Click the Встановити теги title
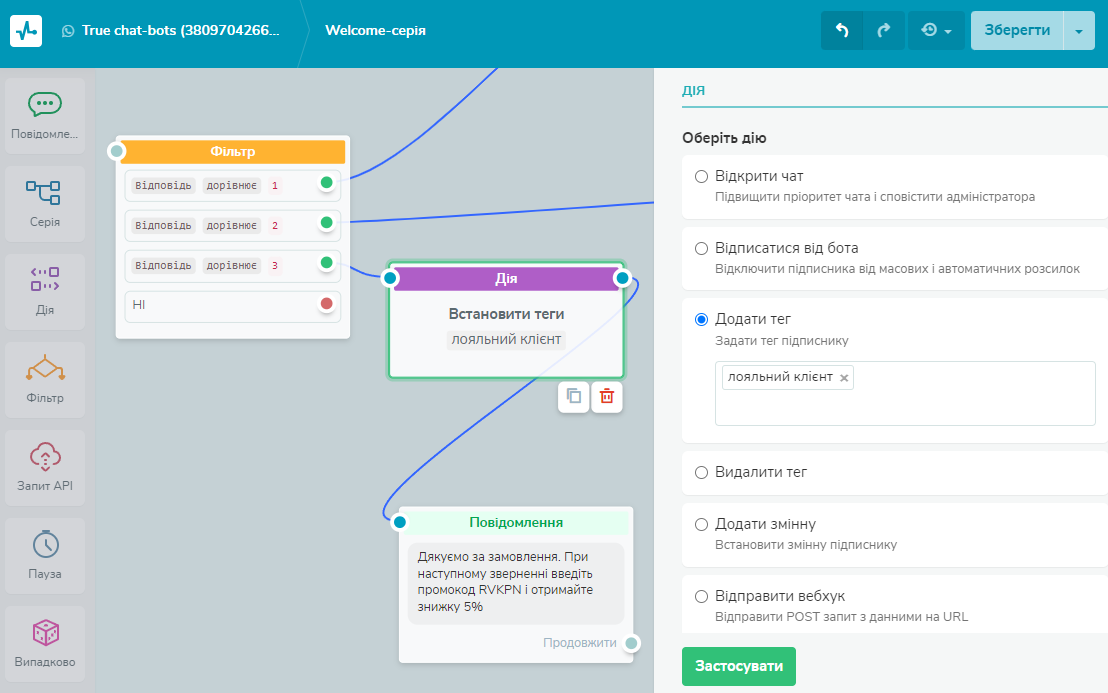Viewport: 1108px width, 693px height. pos(506,314)
